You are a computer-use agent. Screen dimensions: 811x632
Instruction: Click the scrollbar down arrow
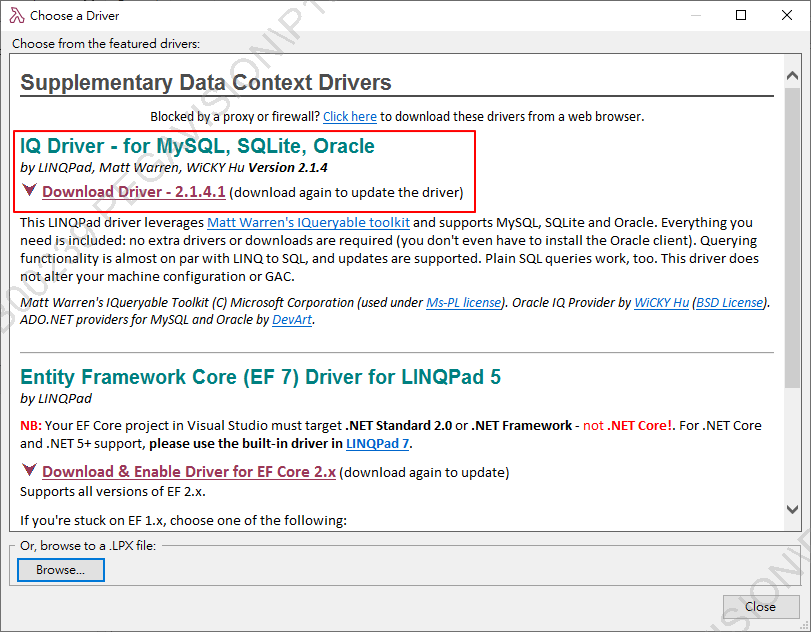[x=792, y=509]
